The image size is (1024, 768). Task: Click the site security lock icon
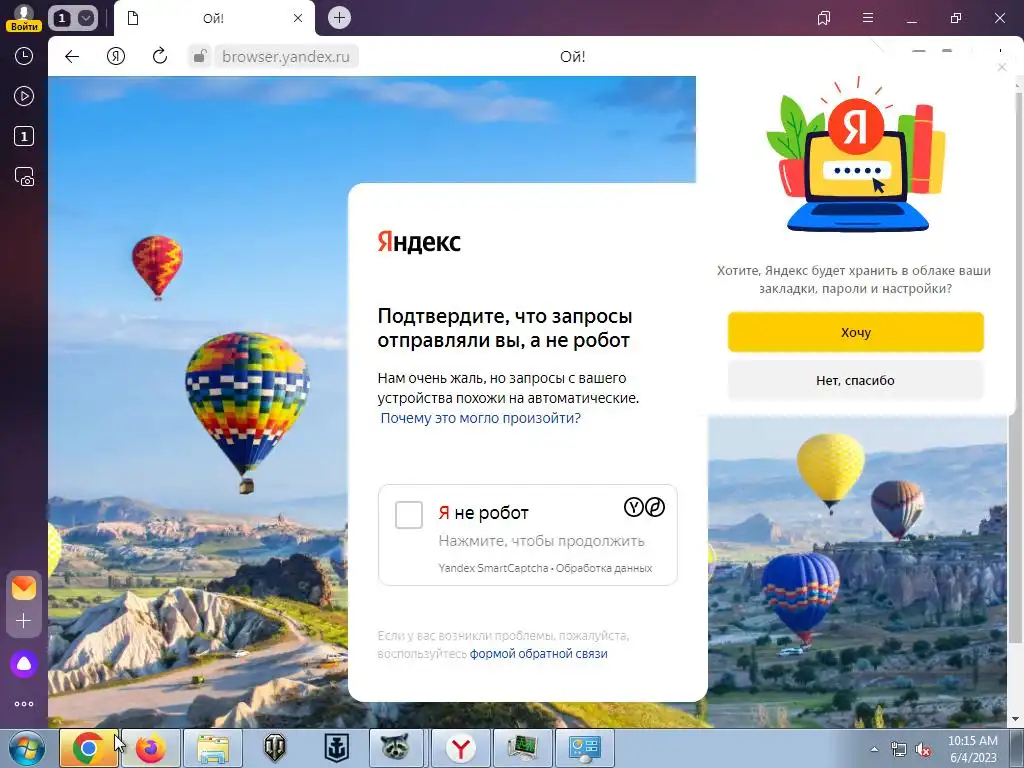coord(200,56)
